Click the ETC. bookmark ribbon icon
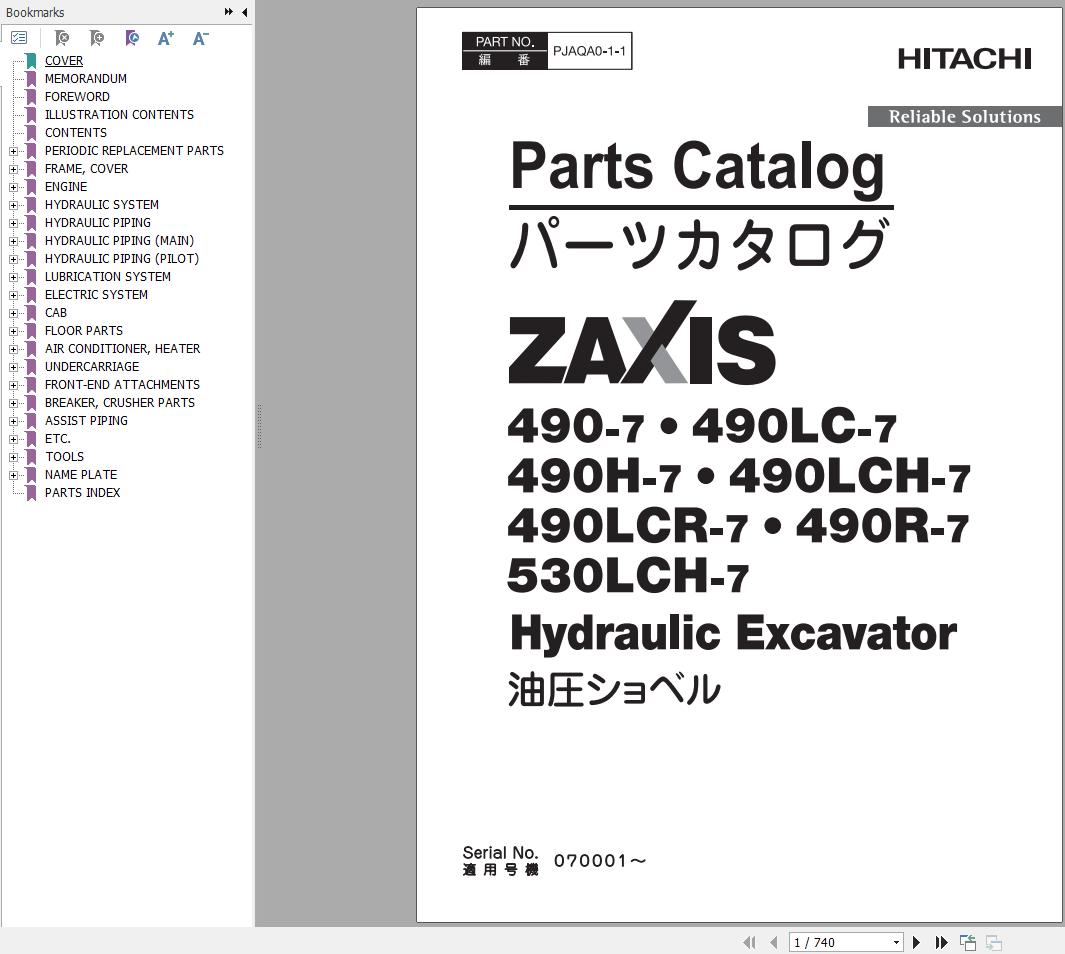The width and height of the screenshot is (1065, 954). click(x=31, y=439)
